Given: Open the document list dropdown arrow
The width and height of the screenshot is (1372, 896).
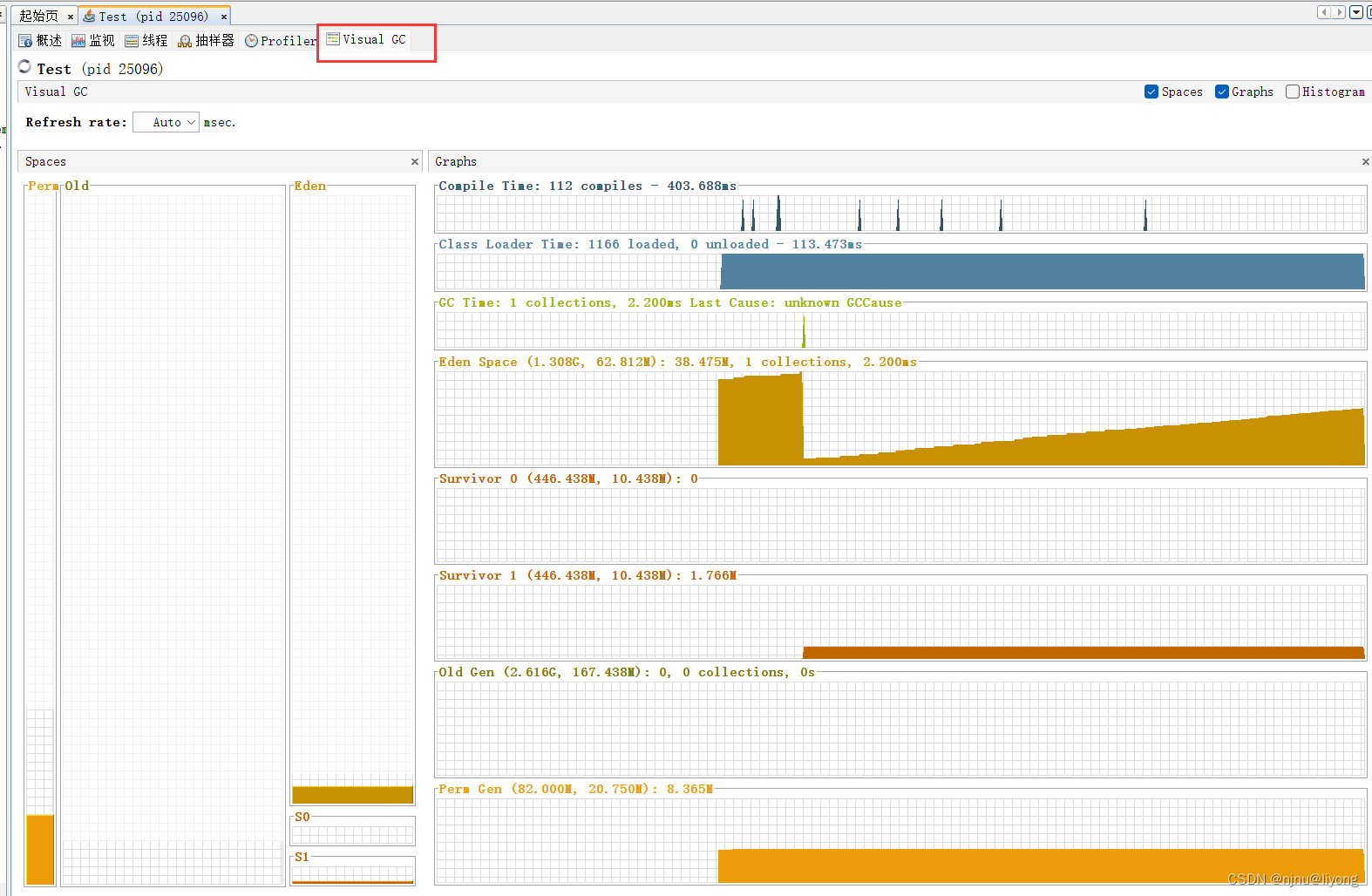Looking at the screenshot, I should (1356, 12).
